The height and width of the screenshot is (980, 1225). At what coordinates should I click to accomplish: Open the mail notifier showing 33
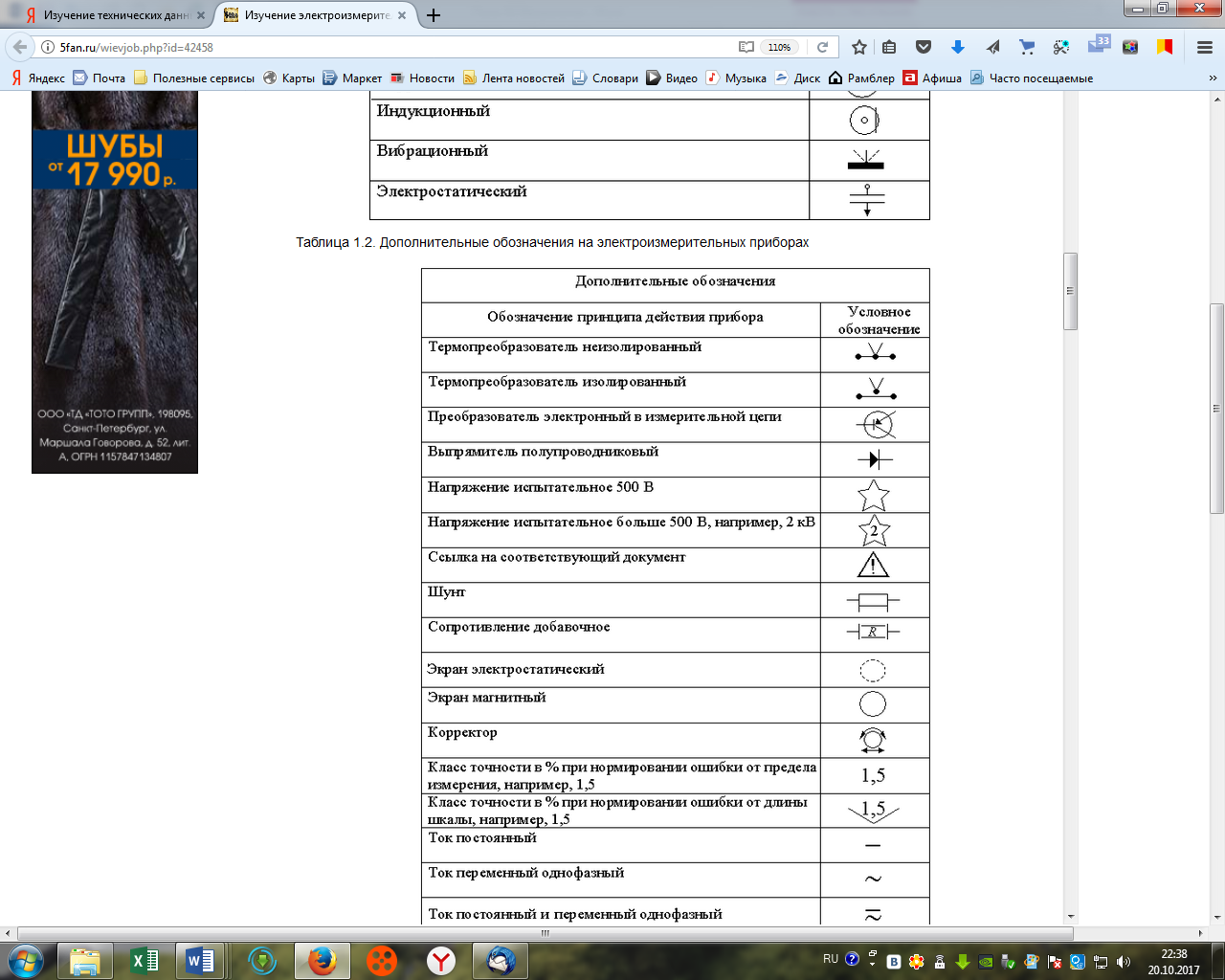pos(1099,44)
